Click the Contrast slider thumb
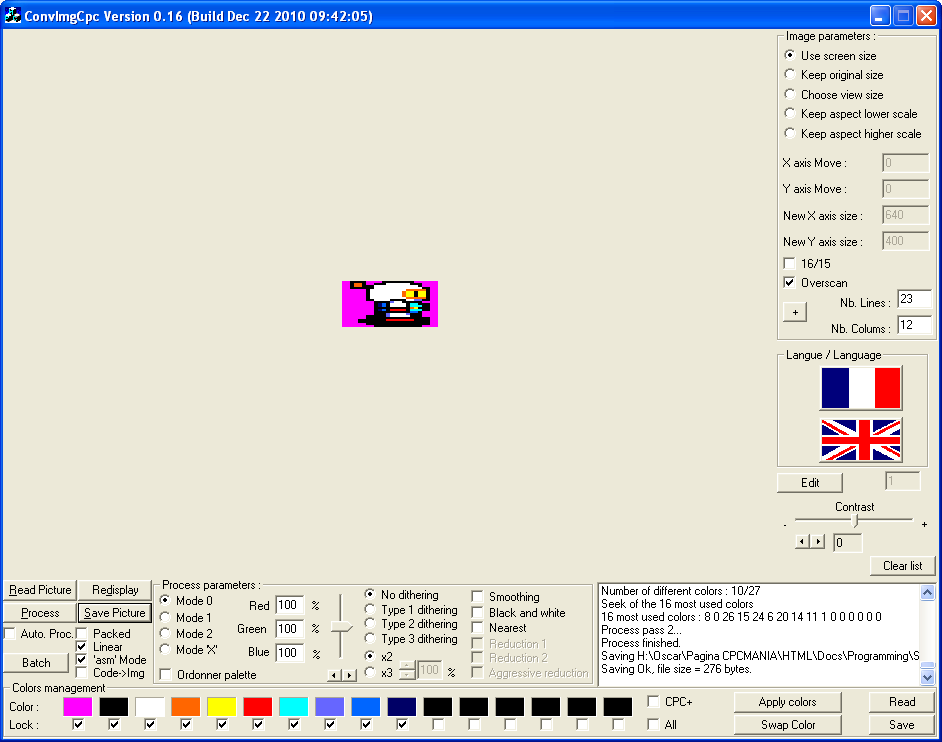The height and width of the screenshot is (742, 942). click(855, 520)
